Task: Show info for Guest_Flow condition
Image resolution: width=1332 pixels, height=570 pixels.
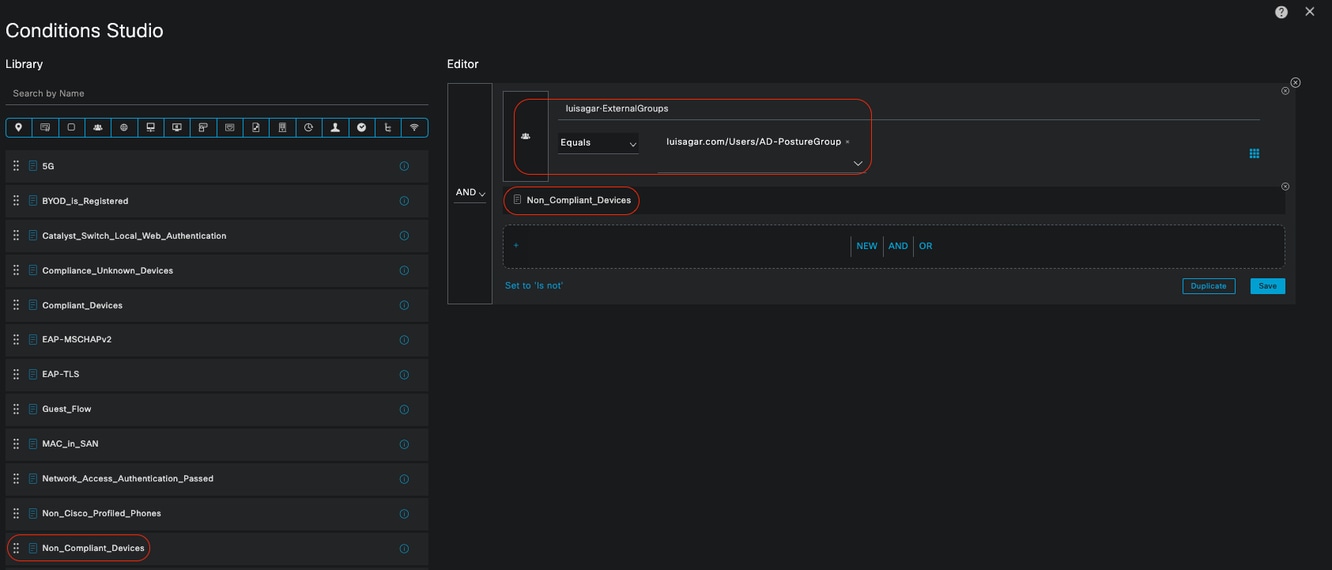Action: [404, 409]
